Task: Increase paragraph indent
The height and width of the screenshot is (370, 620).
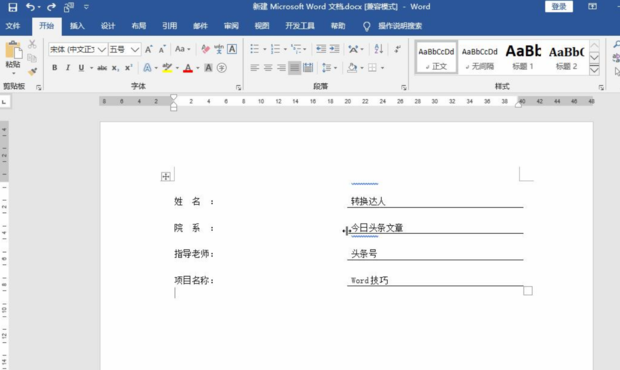Action: pos(335,49)
